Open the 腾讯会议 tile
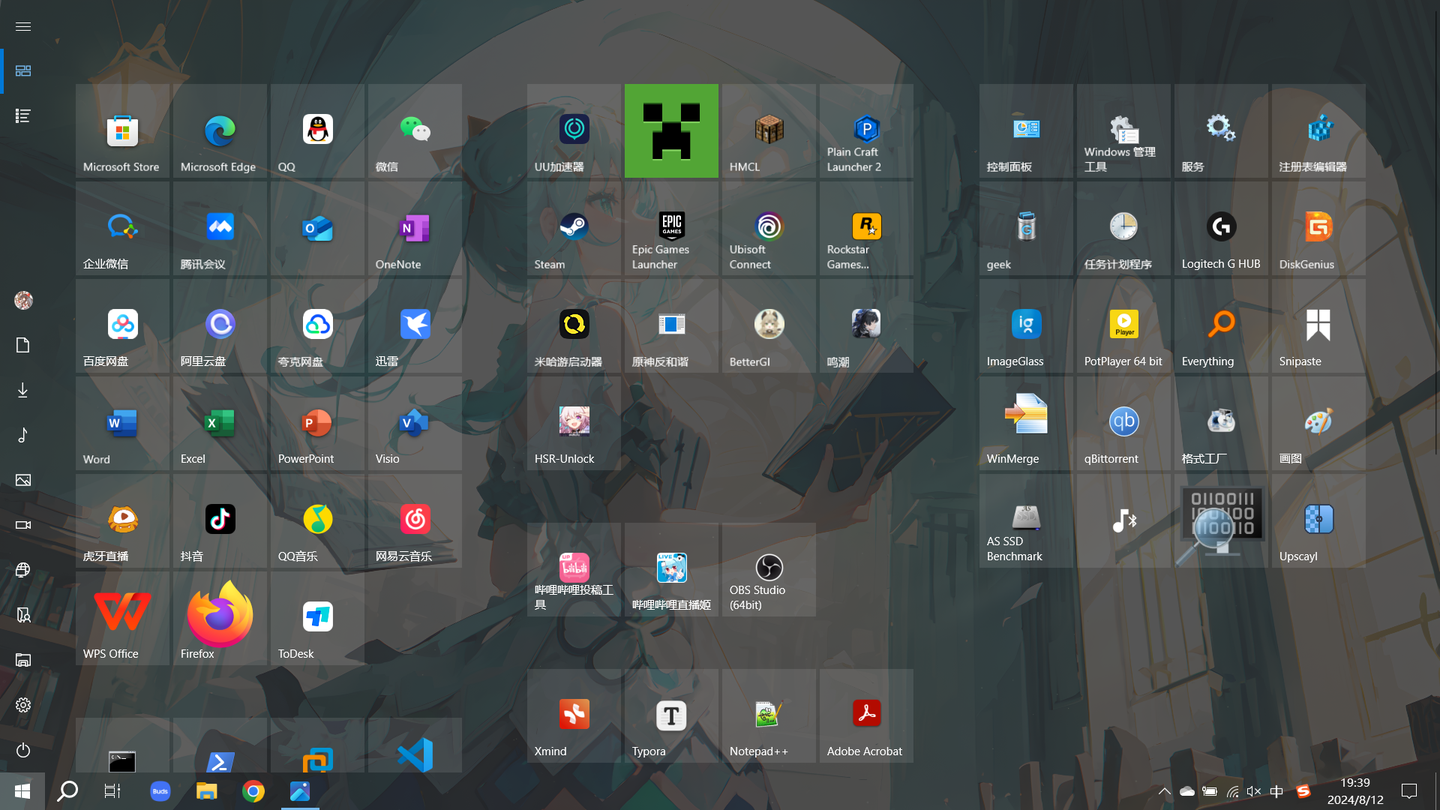This screenshot has height=810, width=1440. (x=219, y=228)
